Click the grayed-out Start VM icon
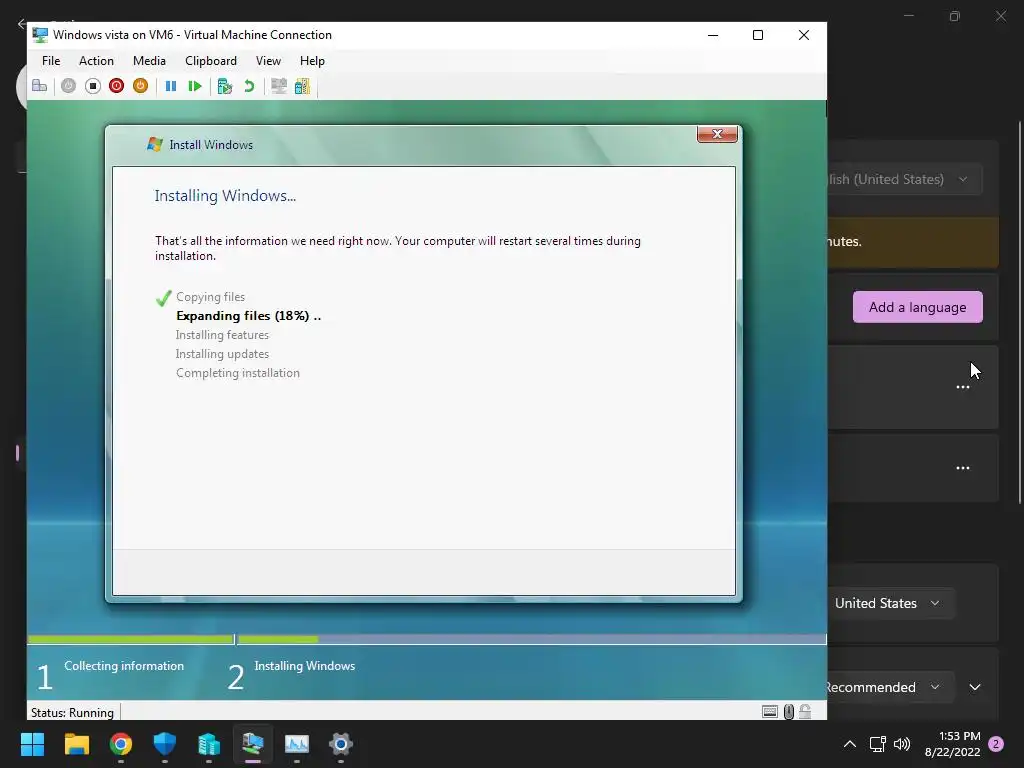Image resolution: width=1024 pixels, height=768 pixels. point(69,86)
